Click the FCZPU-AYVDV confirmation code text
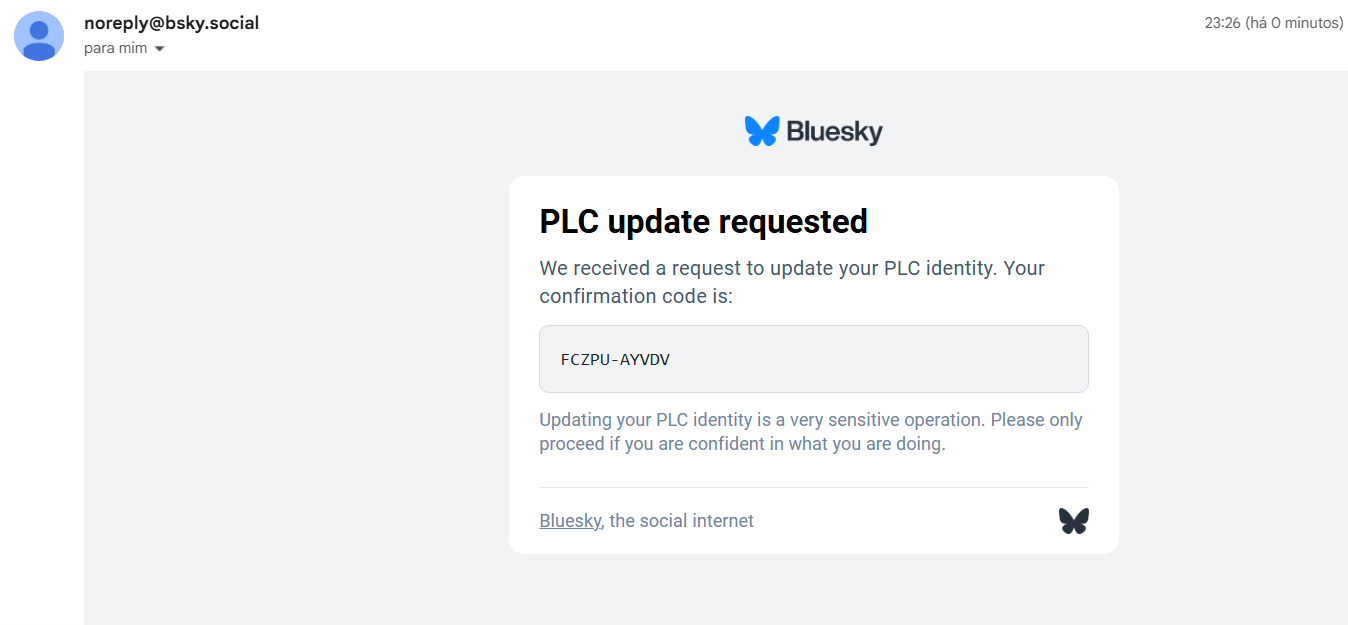The image size is (1348, 625). coord(615,359)
